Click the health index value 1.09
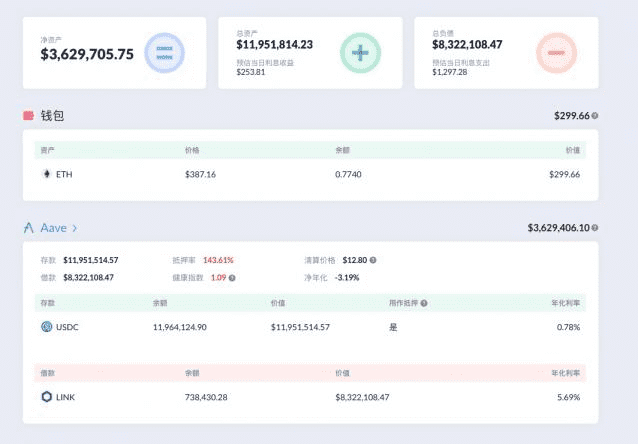The image size is (638, 444). (x=218, y=278)
